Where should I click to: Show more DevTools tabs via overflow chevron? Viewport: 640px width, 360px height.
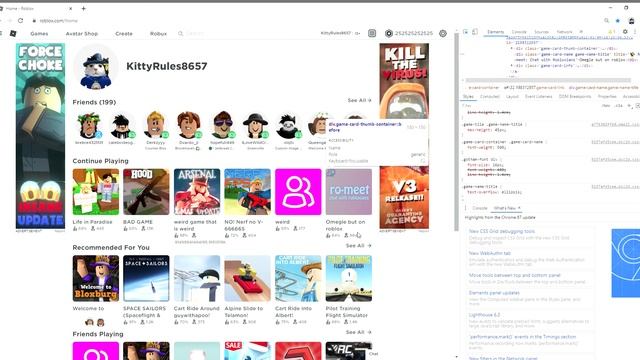[581, 32]
